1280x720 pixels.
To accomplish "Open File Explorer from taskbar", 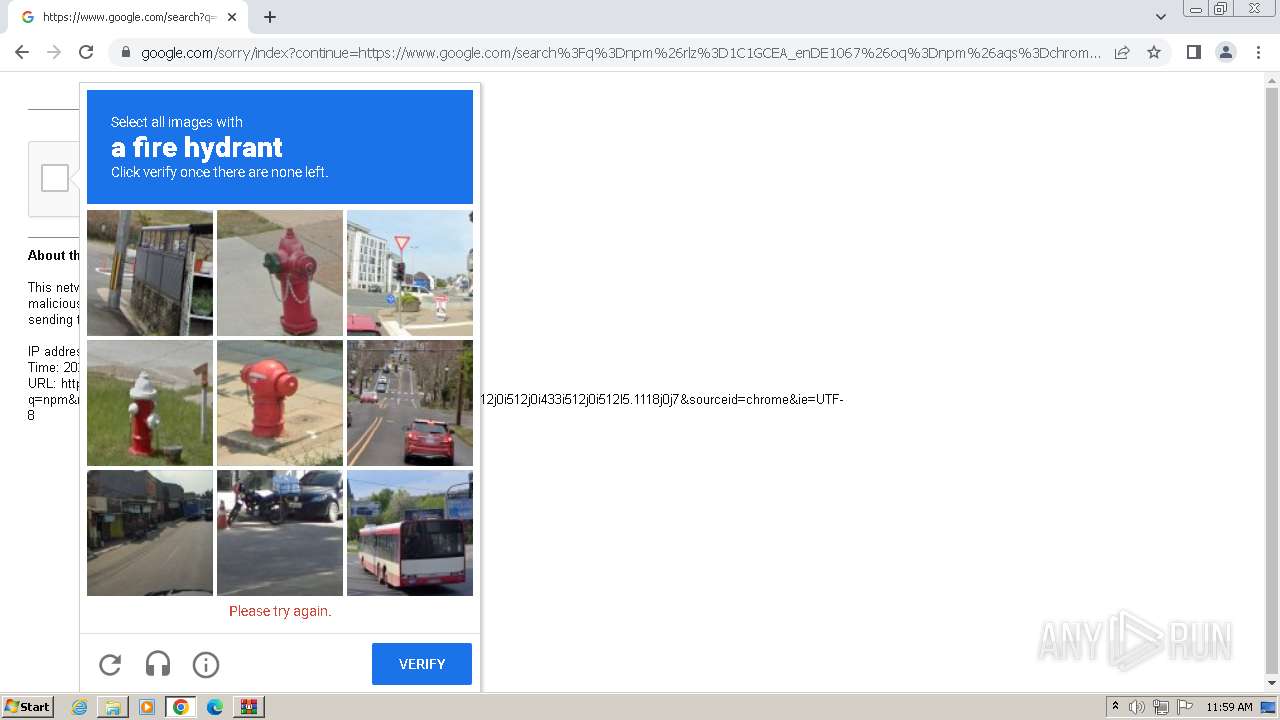I will tap(113, 707).
